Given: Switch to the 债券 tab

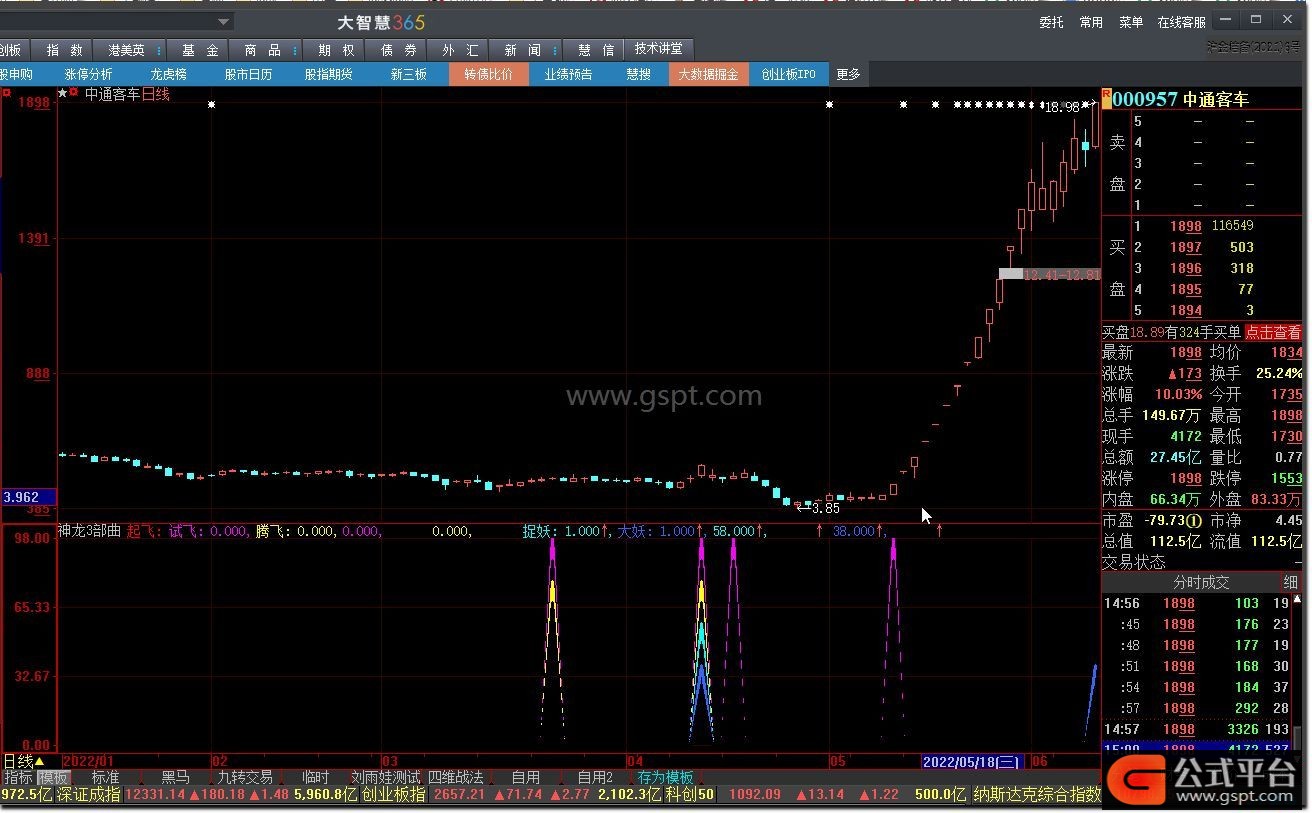Looking at the screenshot, I should (x=398, y=50).
